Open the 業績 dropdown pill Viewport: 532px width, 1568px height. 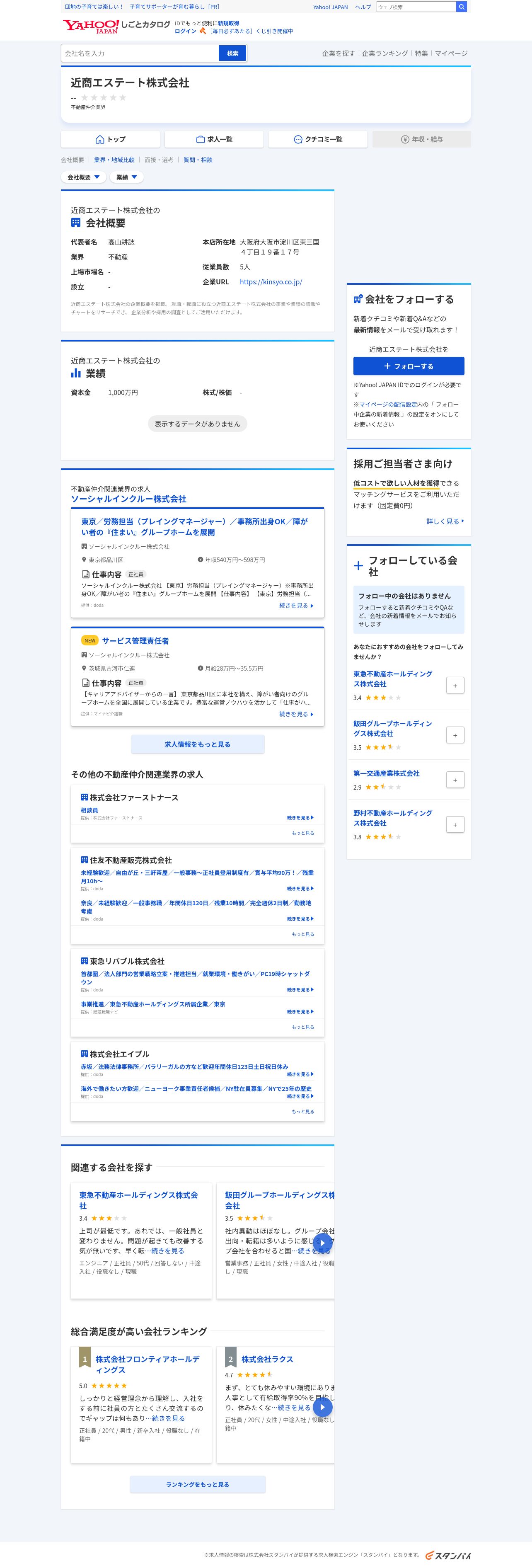tap(127, 177)
